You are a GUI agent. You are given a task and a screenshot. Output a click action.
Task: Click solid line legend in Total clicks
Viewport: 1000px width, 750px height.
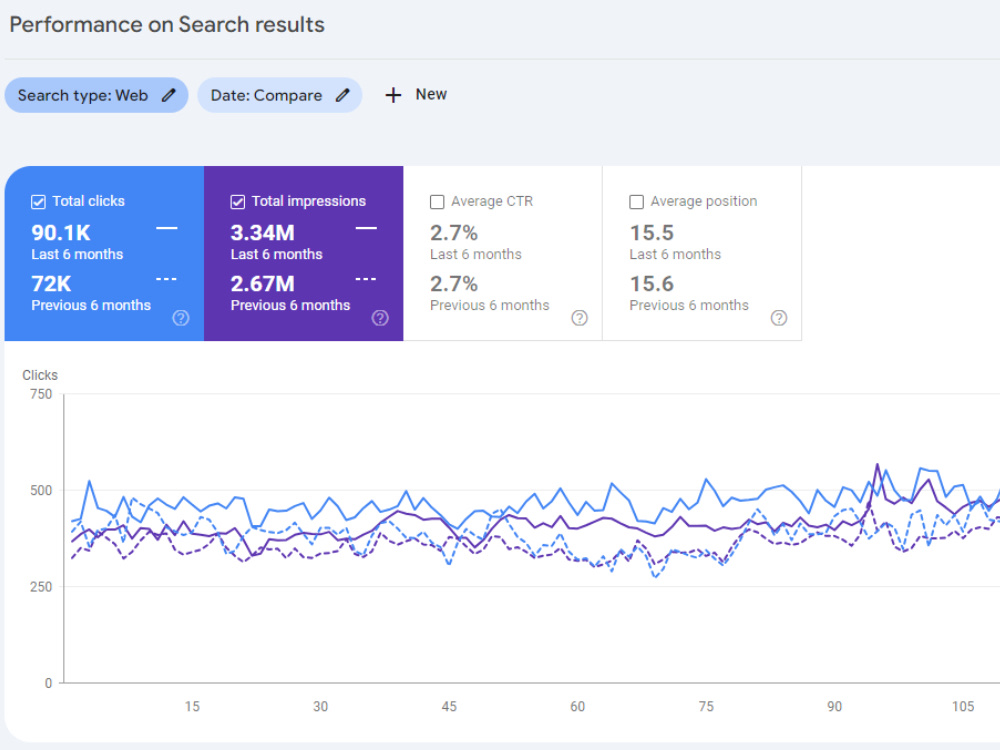click(167, 228)
